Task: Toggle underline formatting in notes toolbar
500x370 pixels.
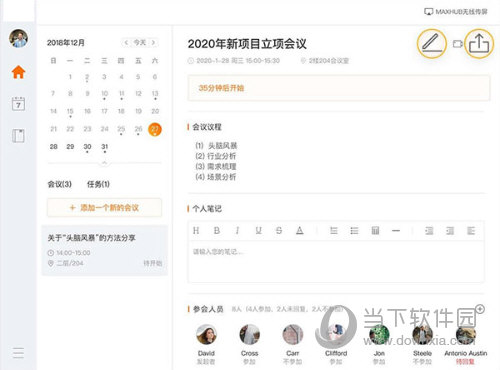Action: pyautogui.click(x=258, y=231)
